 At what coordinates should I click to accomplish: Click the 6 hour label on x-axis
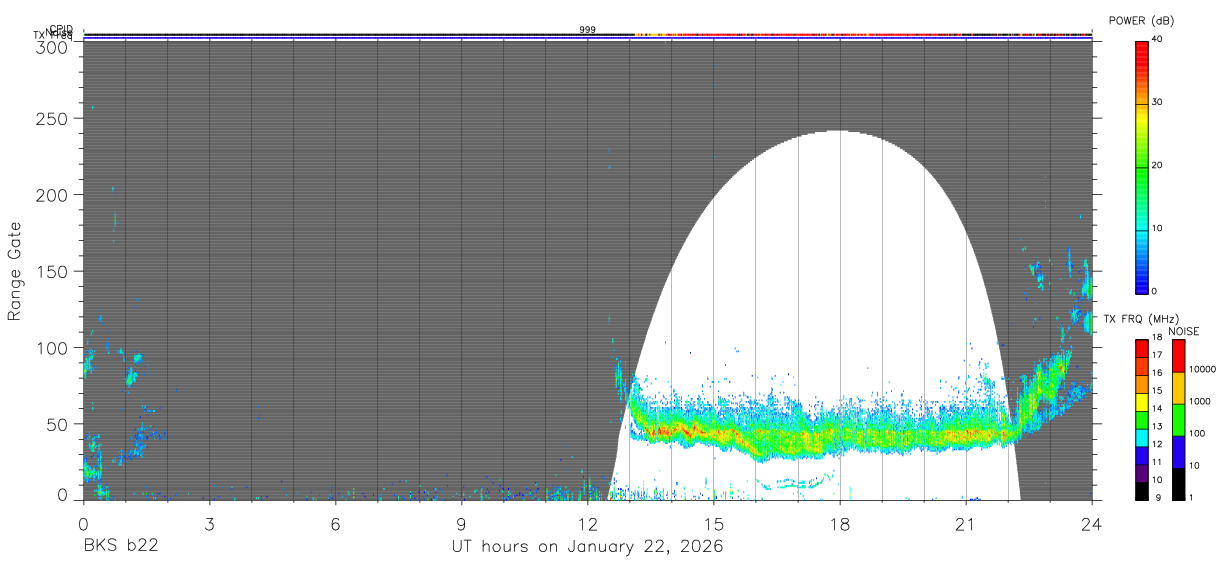click(x=335, y=524)
